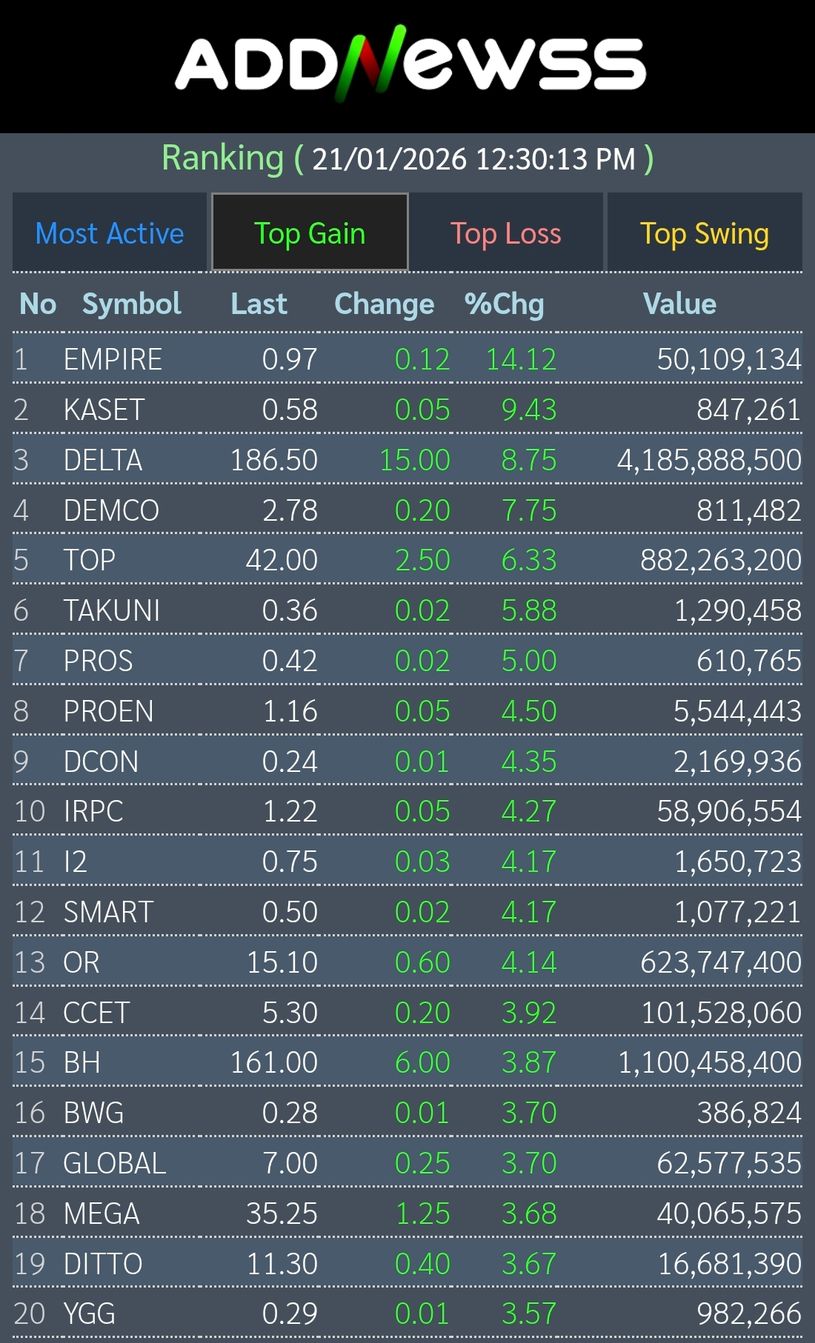The height and width of the screenshot is (1343, 815).
Task: Select the DELTA stock row
Action: (x=102, y=460)
